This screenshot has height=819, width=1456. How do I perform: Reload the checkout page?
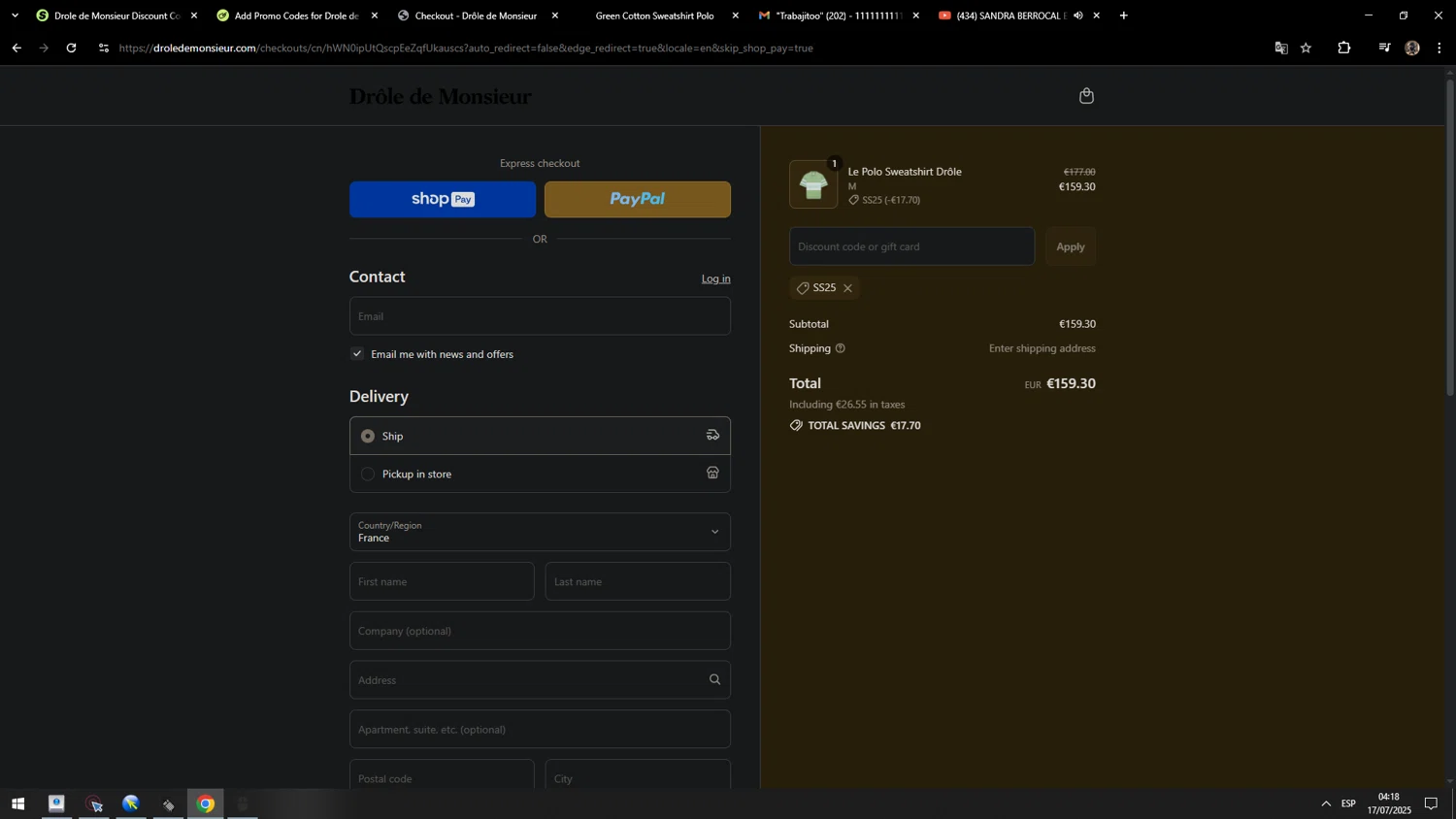click(71, 48)
